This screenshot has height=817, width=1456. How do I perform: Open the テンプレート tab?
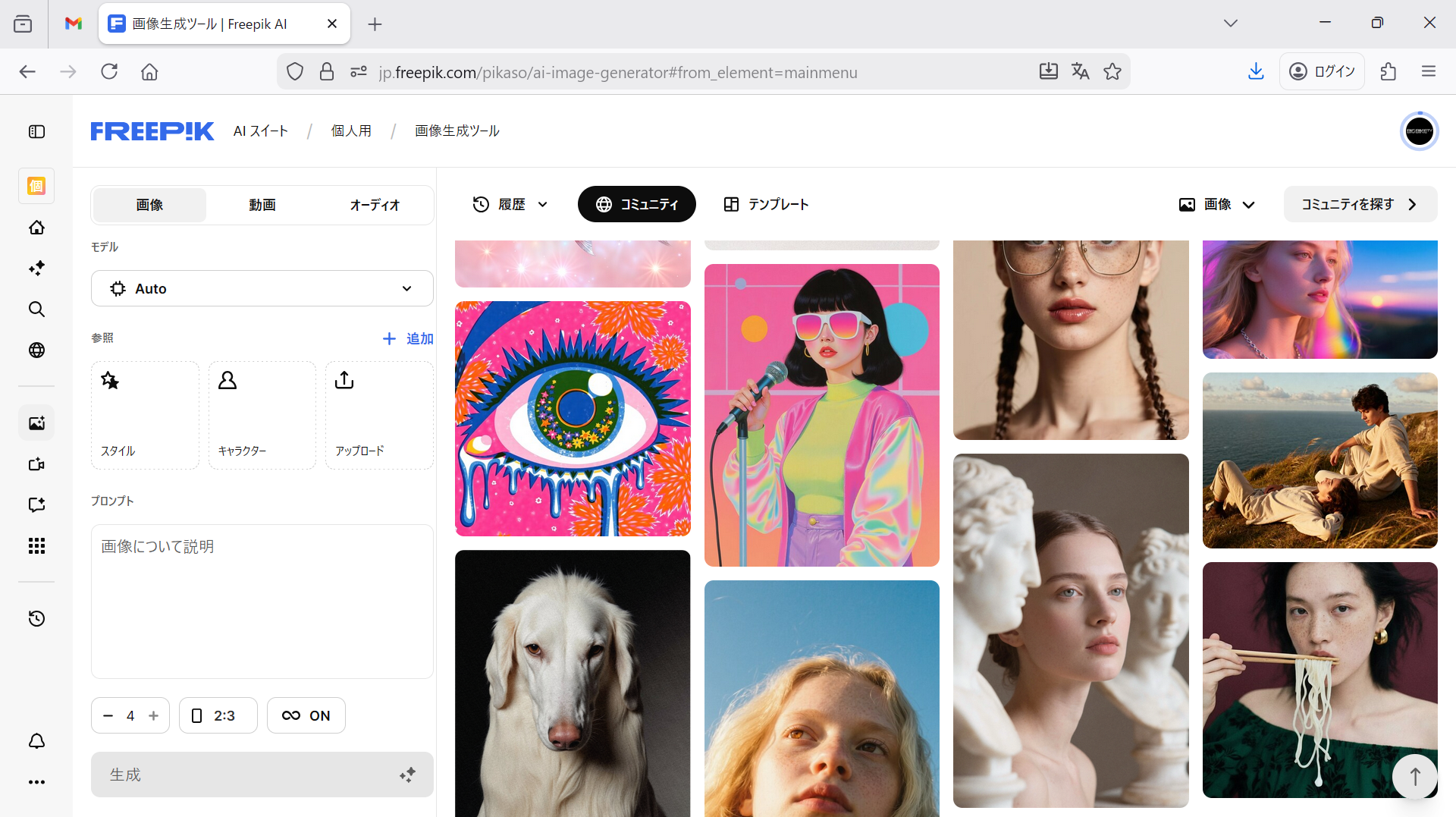765,204
